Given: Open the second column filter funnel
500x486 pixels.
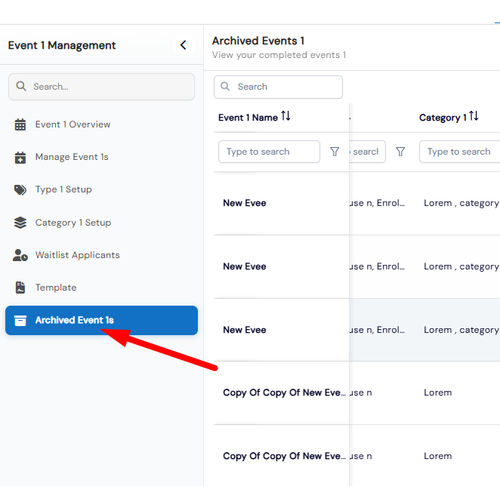Looking at the screenshot, I should coord(400,152).
